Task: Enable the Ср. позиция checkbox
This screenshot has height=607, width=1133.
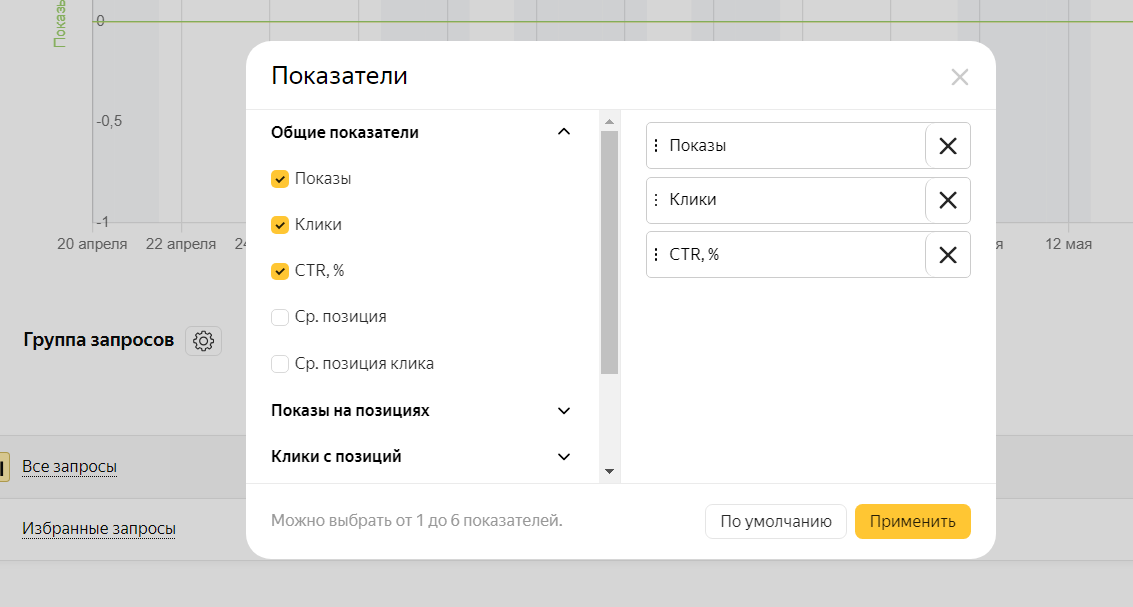Action: (x=279, y=316)
